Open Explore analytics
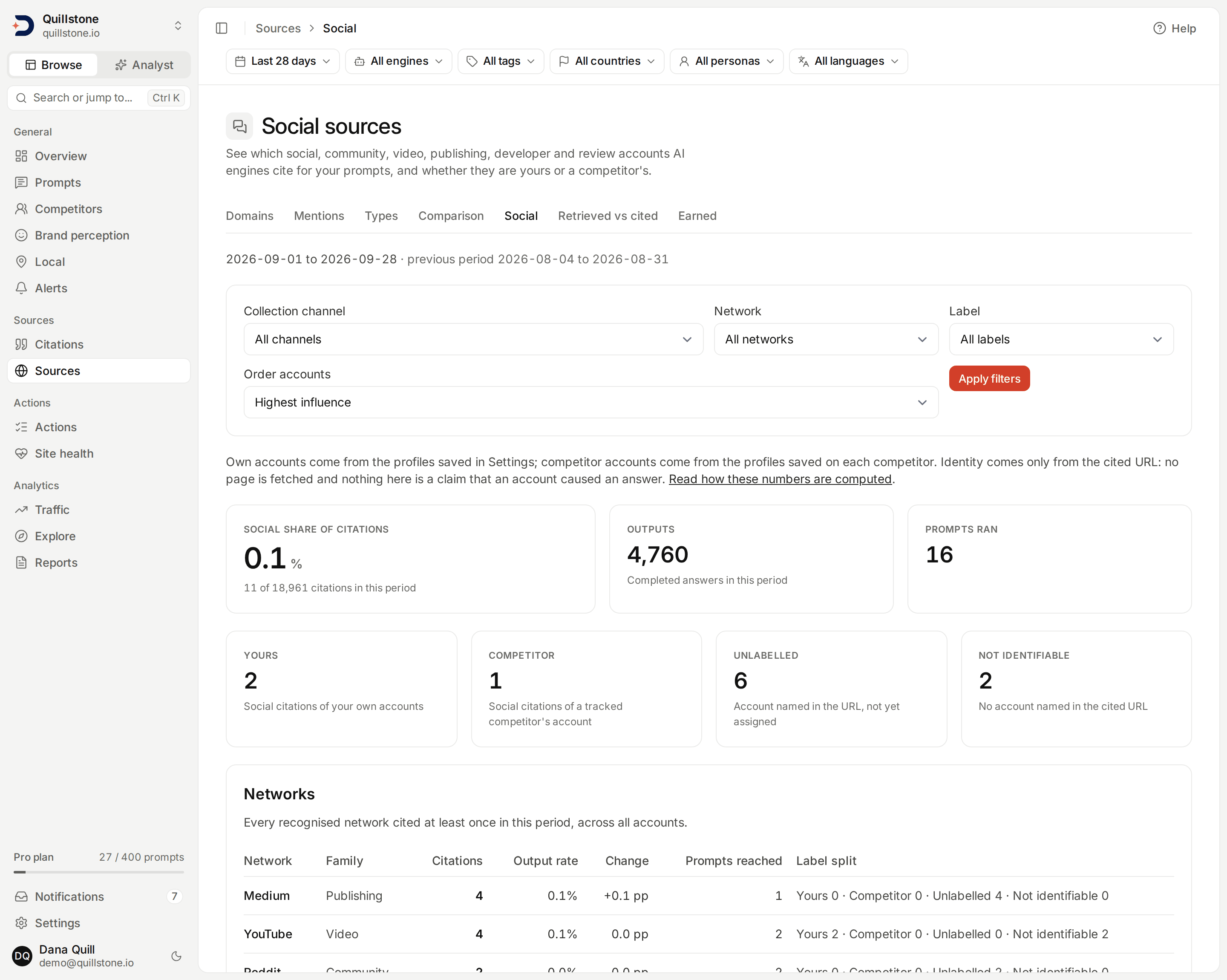 tap(99, 536)
